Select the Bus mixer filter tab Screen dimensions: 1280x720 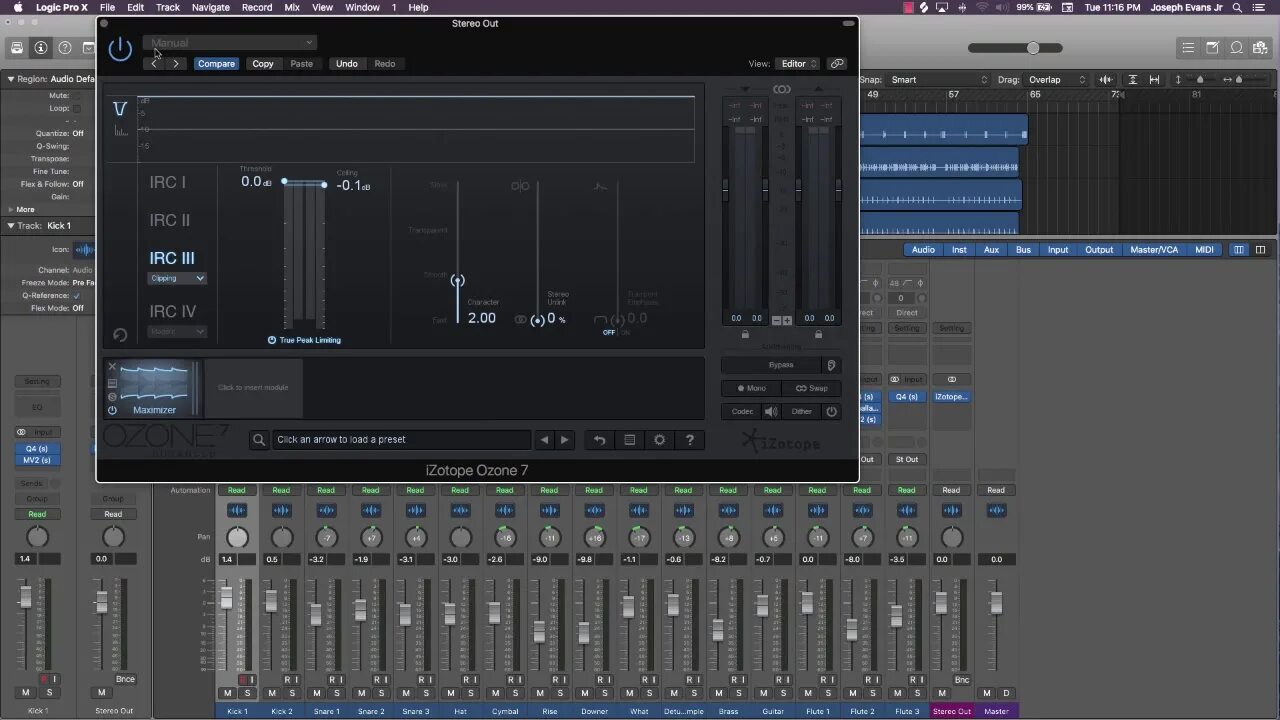(x=1024, y=250)
